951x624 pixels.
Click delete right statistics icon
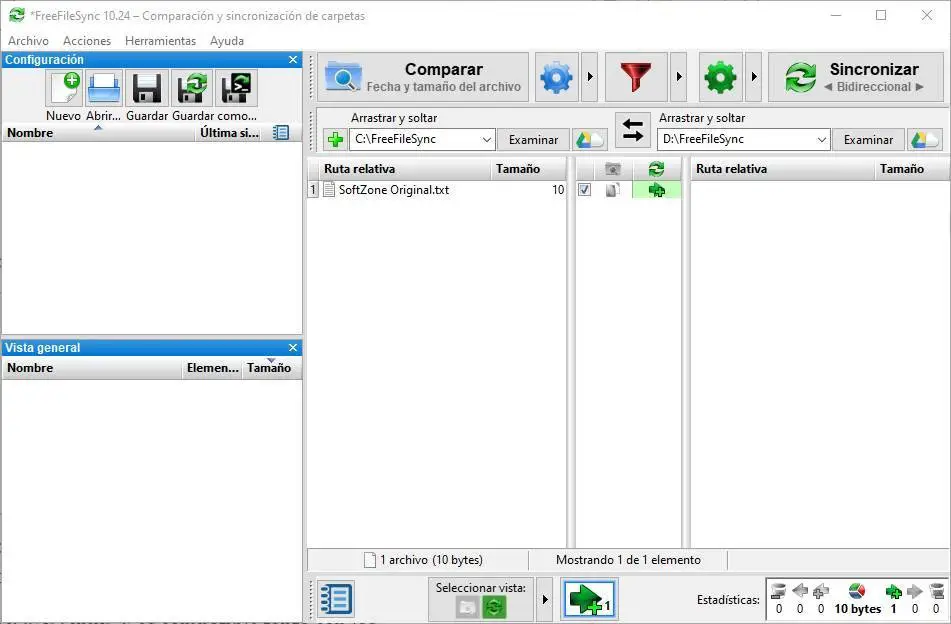point(936,591)
